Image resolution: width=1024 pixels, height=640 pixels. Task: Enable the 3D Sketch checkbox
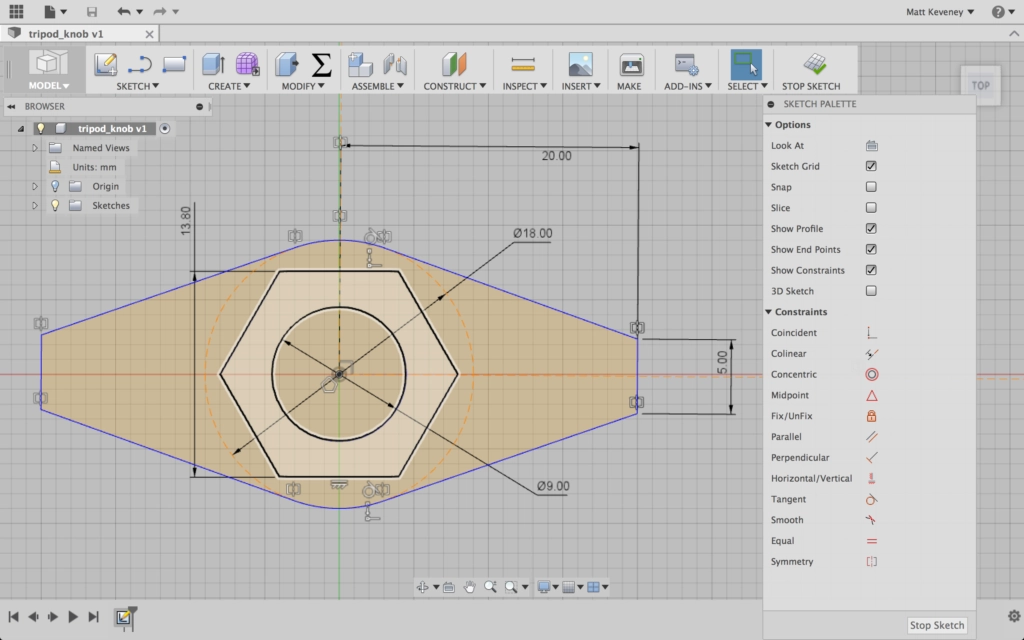871,291
